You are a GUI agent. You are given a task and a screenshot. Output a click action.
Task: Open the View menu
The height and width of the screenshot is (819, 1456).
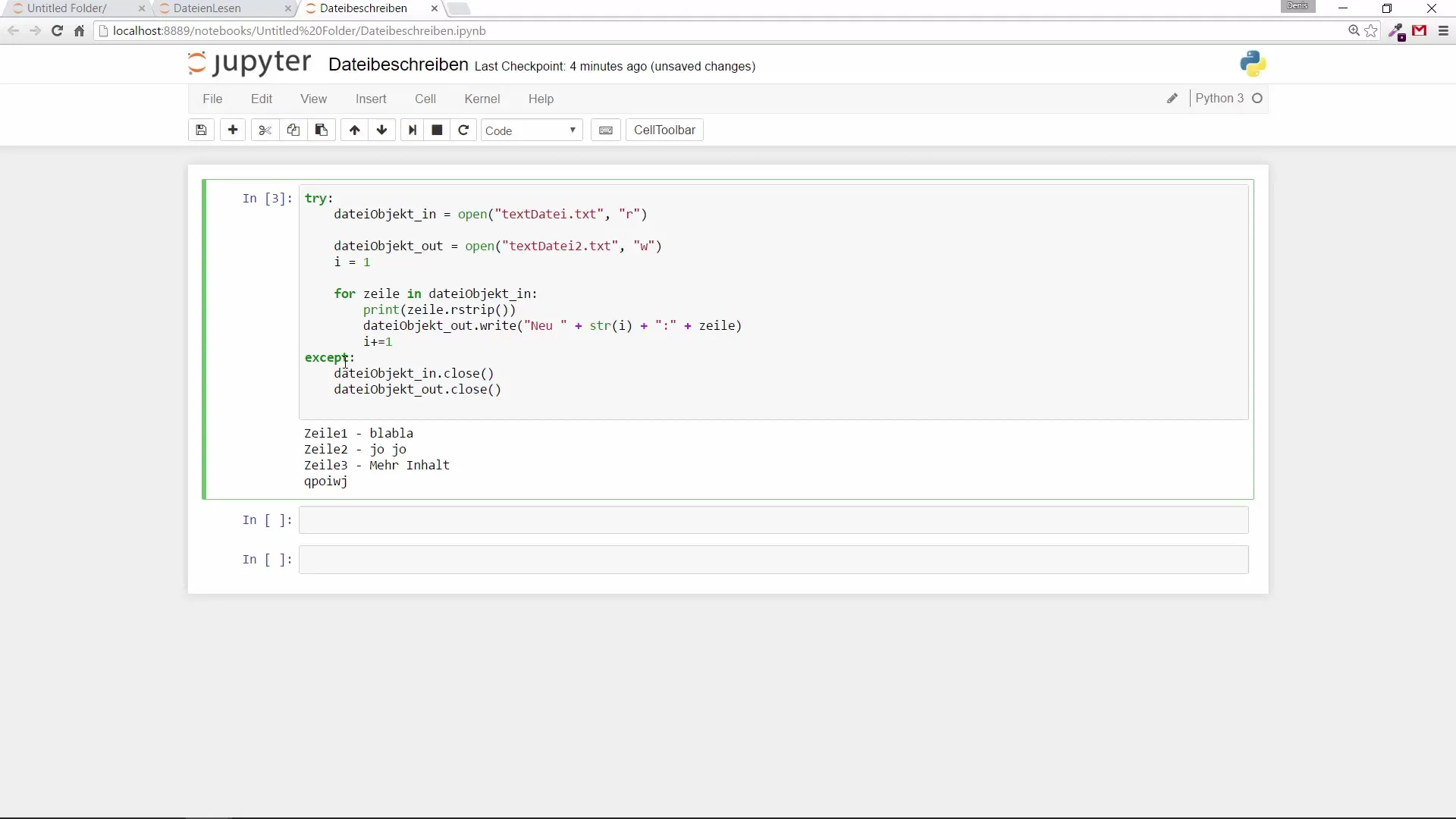click(x=313, y=99)
